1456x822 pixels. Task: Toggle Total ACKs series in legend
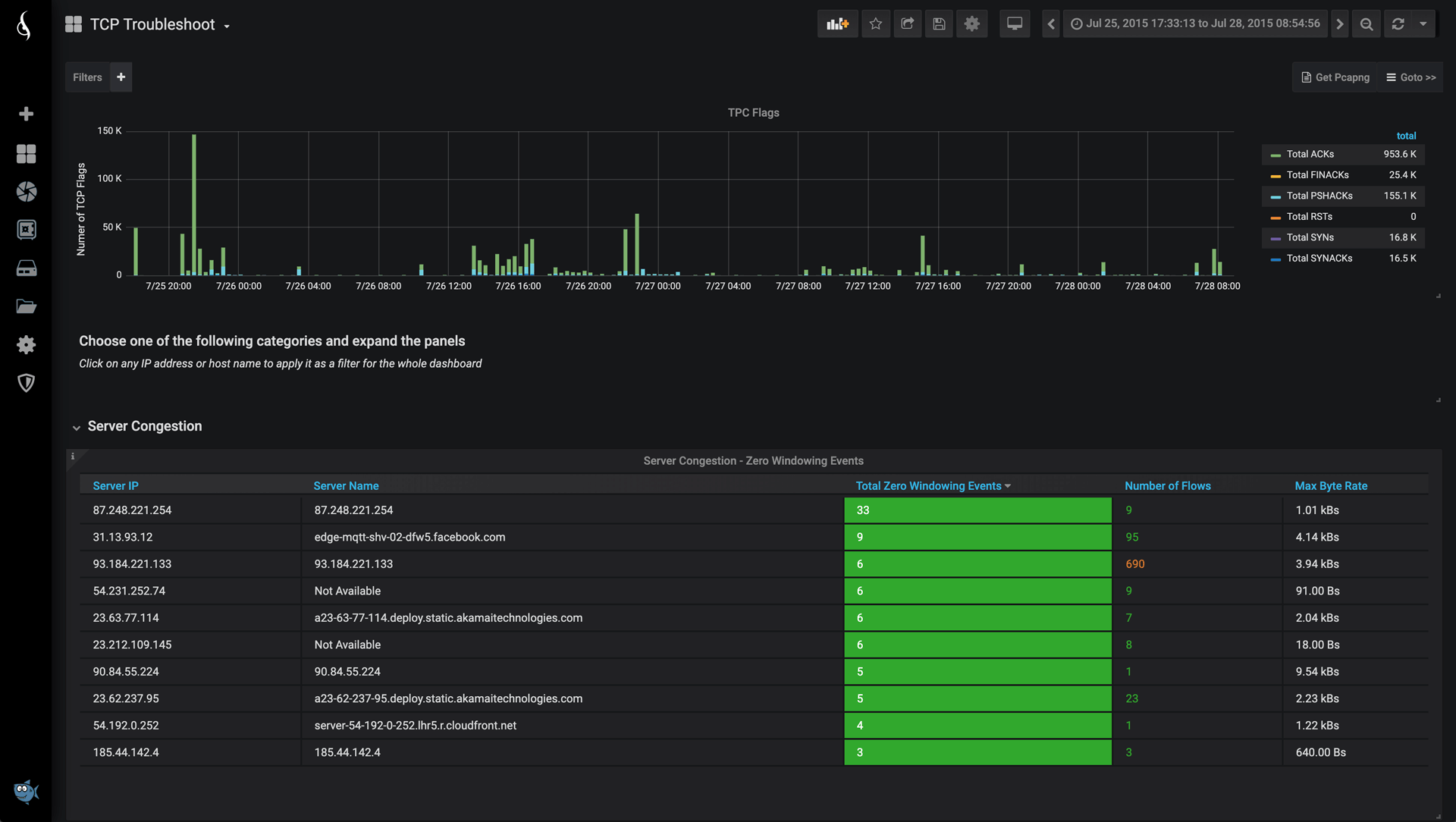pyautogui.click(x=1310, y=155)
